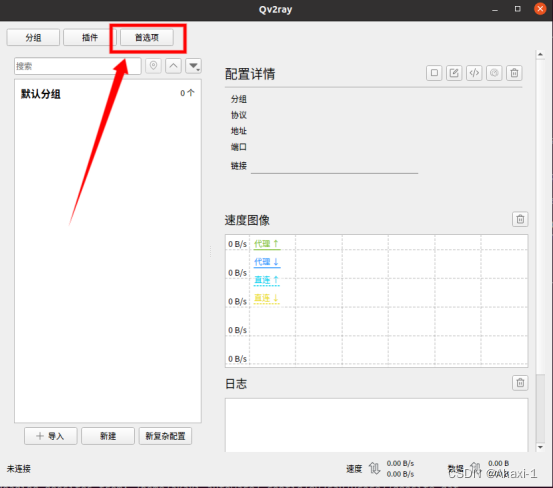Click the edit connection pencil icon

[454, 73]
